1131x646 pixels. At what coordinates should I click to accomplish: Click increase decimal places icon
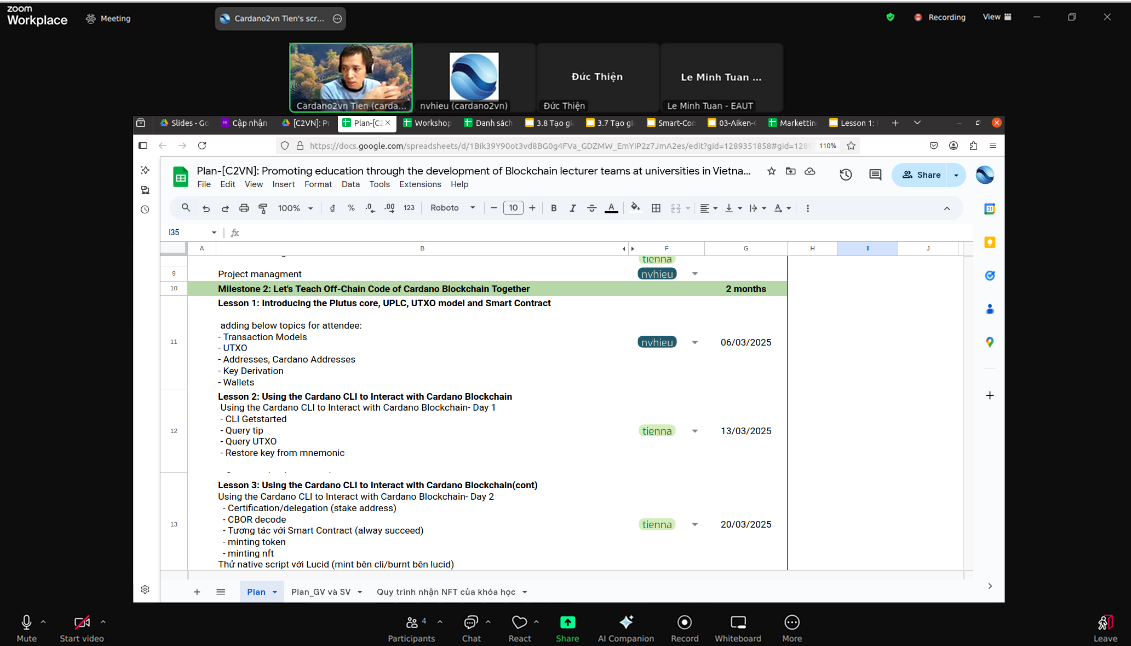(390, 208)
